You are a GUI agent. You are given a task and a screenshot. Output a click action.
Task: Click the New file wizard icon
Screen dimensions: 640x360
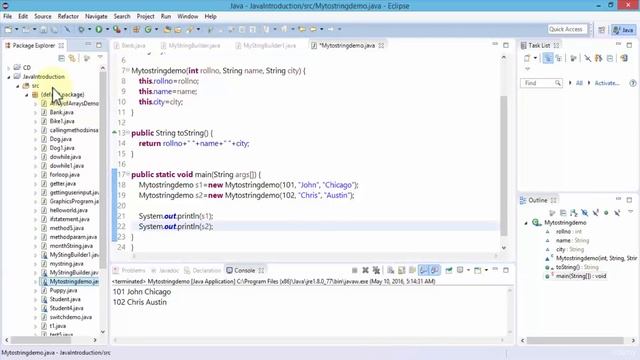pos(8,29)
